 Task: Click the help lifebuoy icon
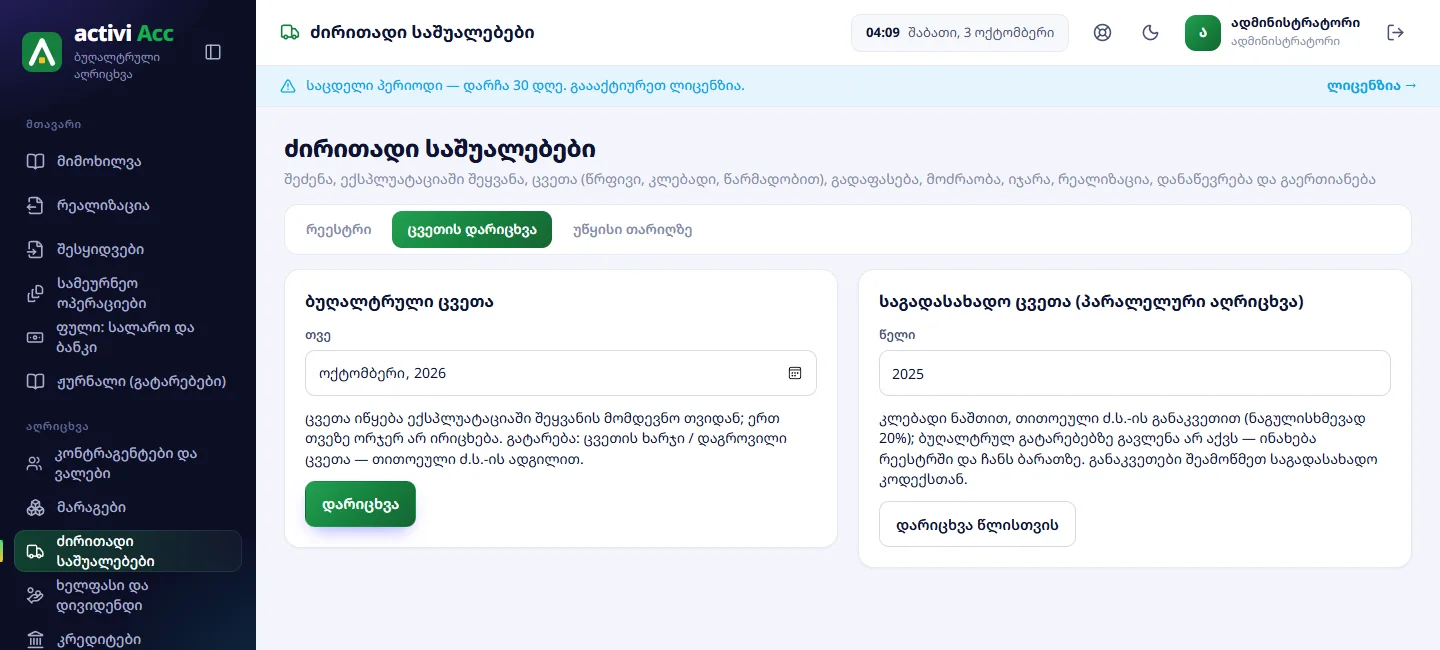point(1103,33)
